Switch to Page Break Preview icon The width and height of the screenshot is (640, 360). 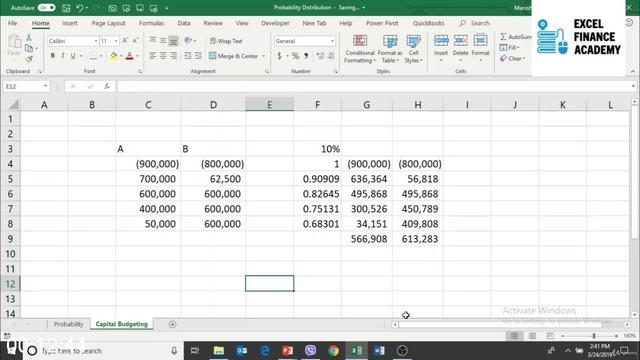[550, 336]
